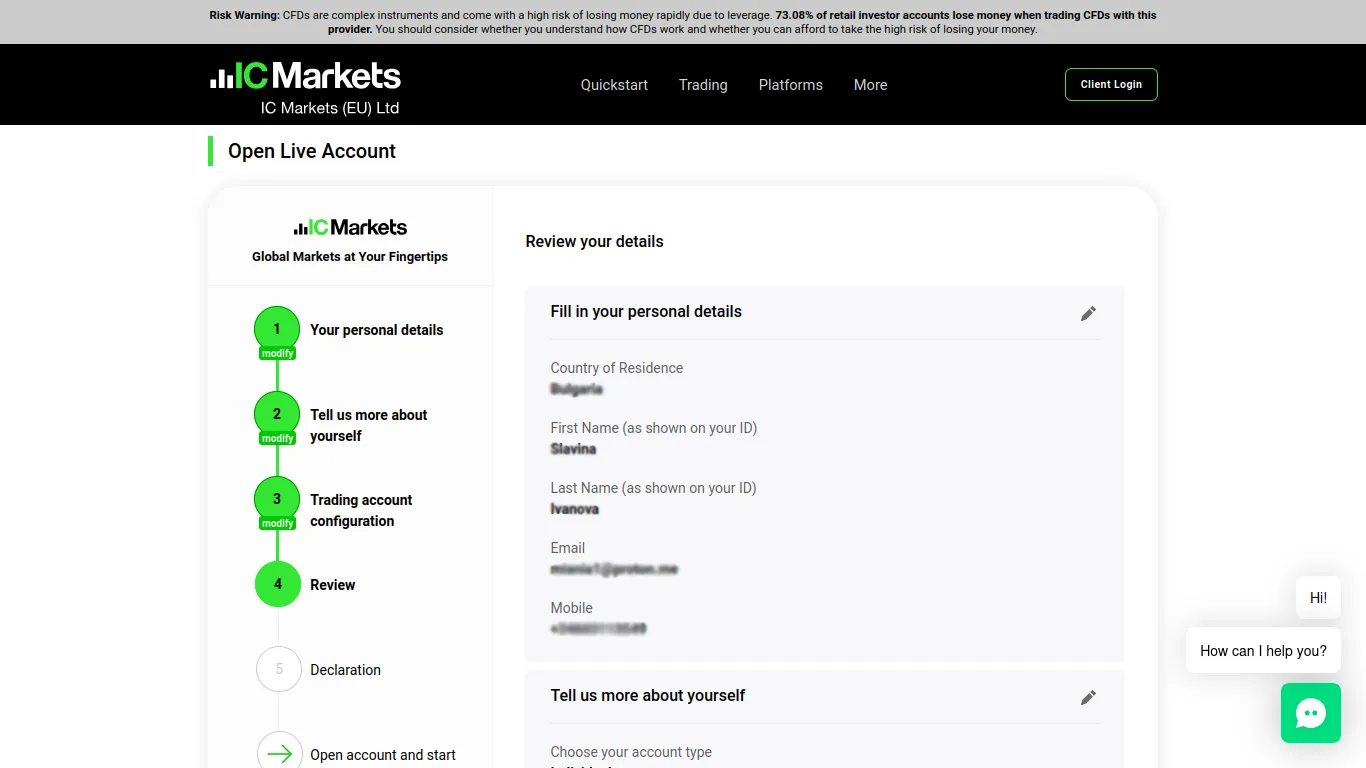Go to 'Trading account configuration' step label
Image resolution: width=1366 pixels, height=768 pixels.
[x=361, y=510]
